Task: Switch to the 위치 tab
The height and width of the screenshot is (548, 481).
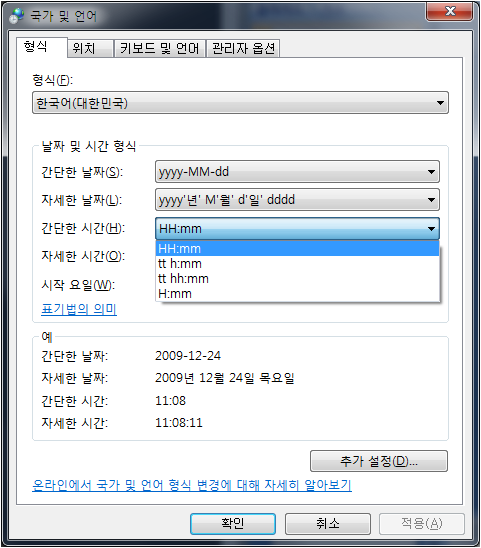Action: [x=90, y=48]
